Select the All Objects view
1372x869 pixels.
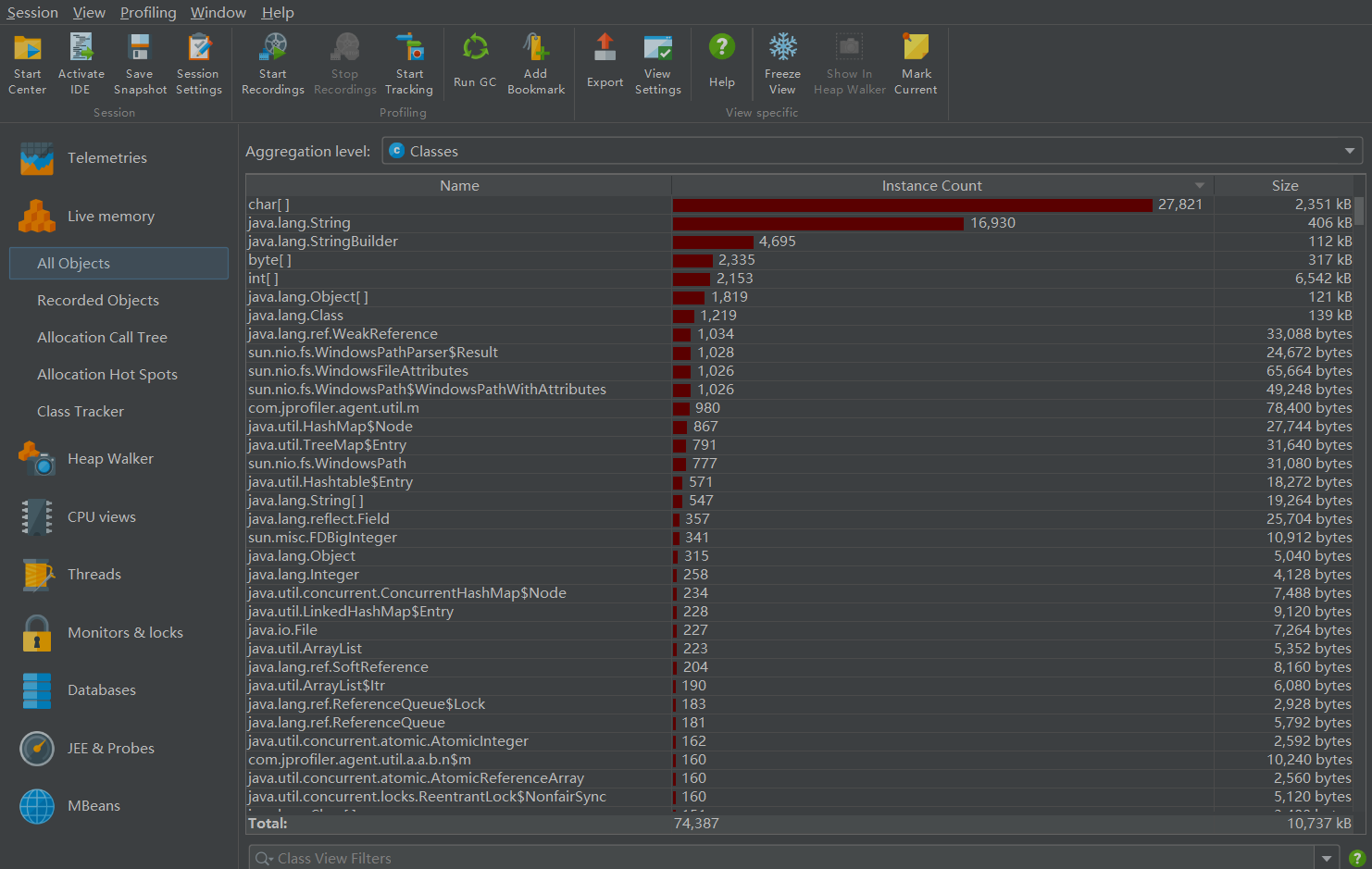pyautogui.click(x=118, y=263)
